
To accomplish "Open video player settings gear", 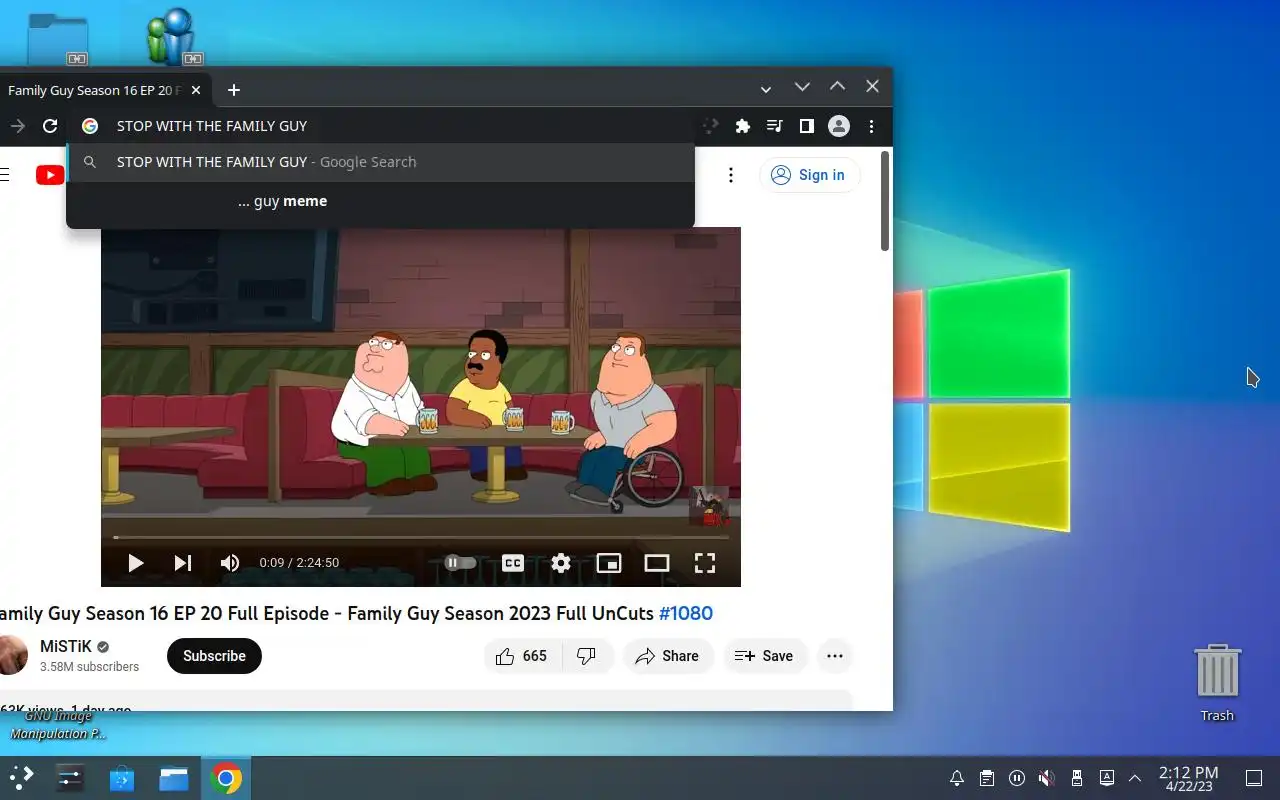I will coord(561,563).
